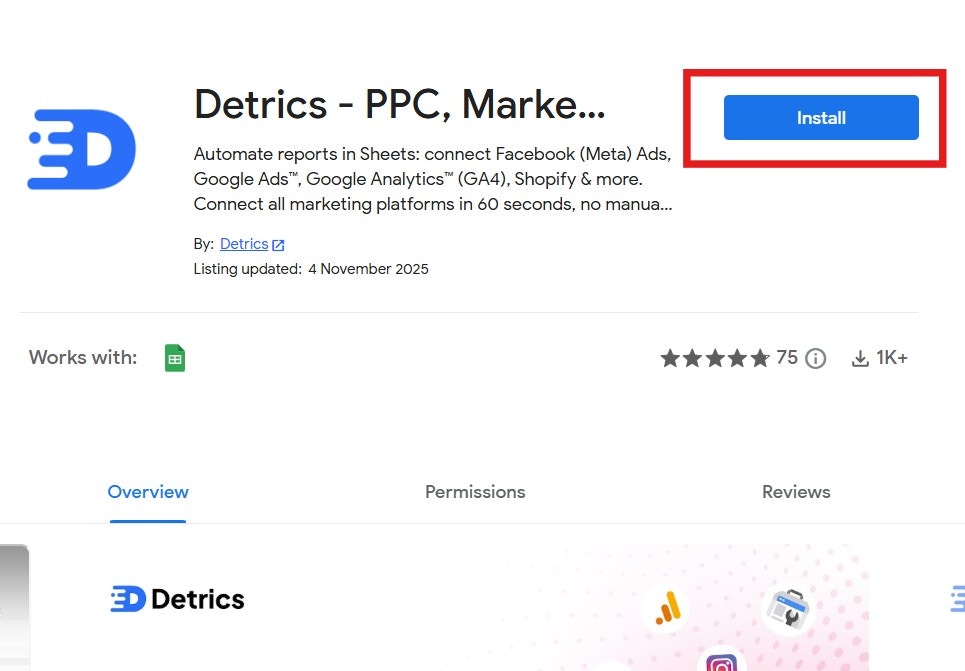Select the Overview tab
965x671 pixels.
click(x=147, y=491)
